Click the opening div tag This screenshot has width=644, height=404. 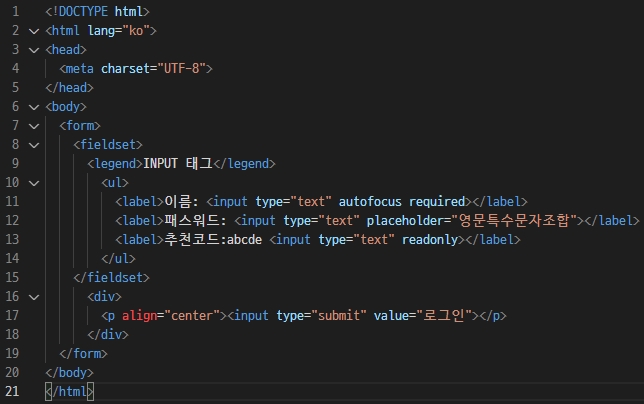(104, 296)
